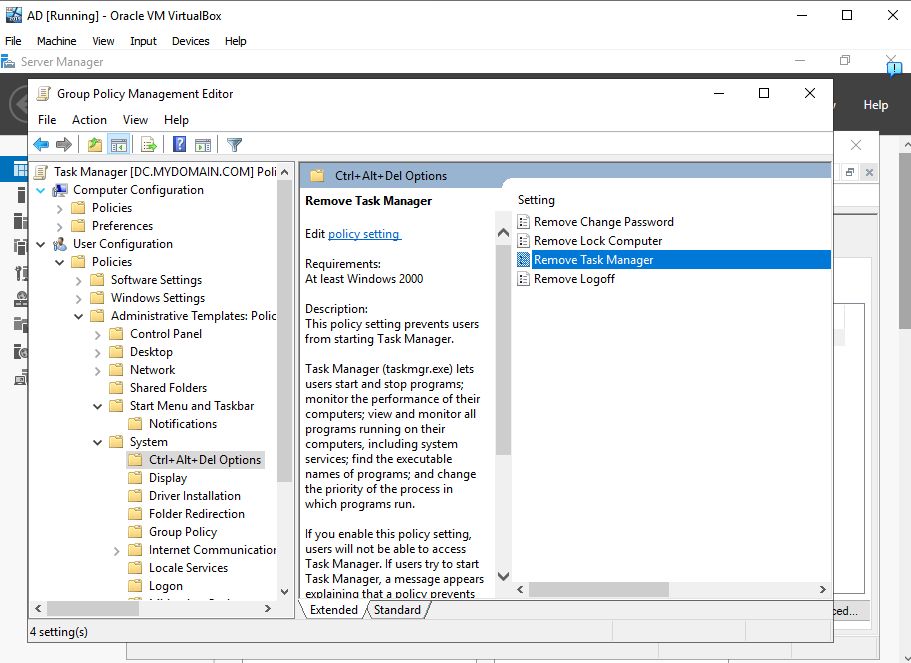Screen dimensions: 911x663
Task: Open the 'policy setting' edit link
Action: [364, 234]
